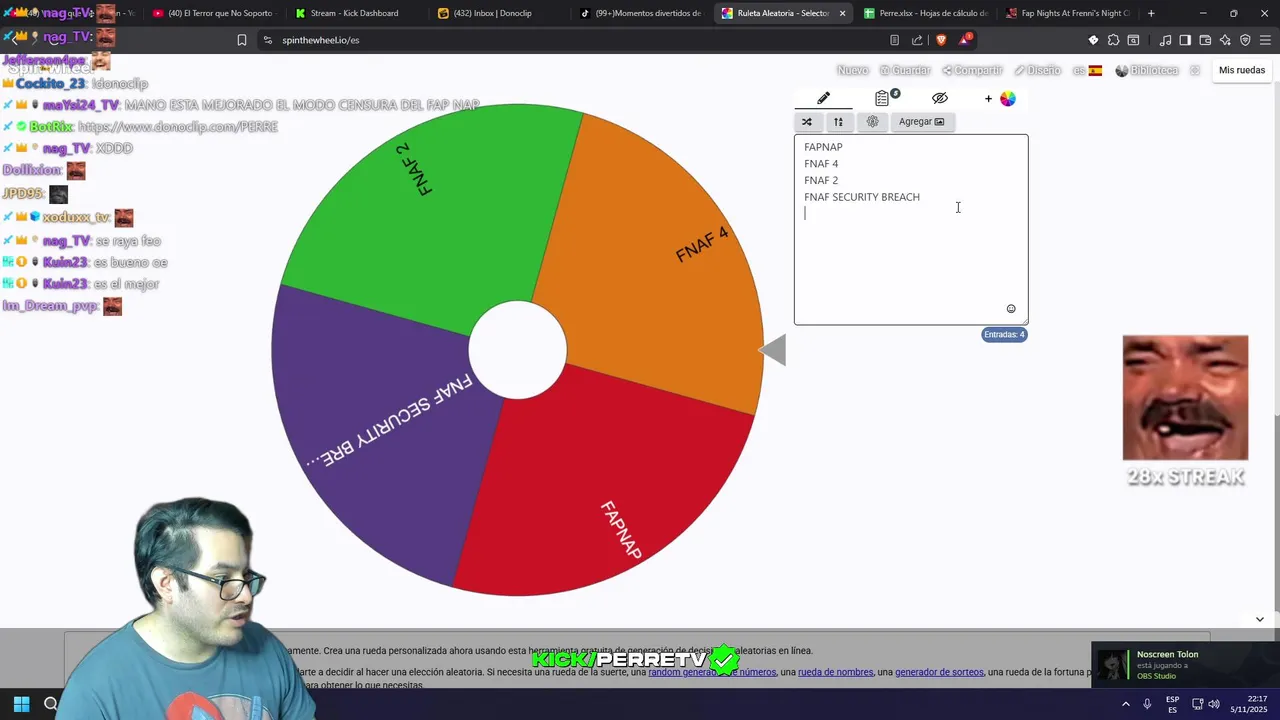This screenshot has width=1280, height=720.
Task: Open Mis ruedas panel
Action: (1242, 70)
